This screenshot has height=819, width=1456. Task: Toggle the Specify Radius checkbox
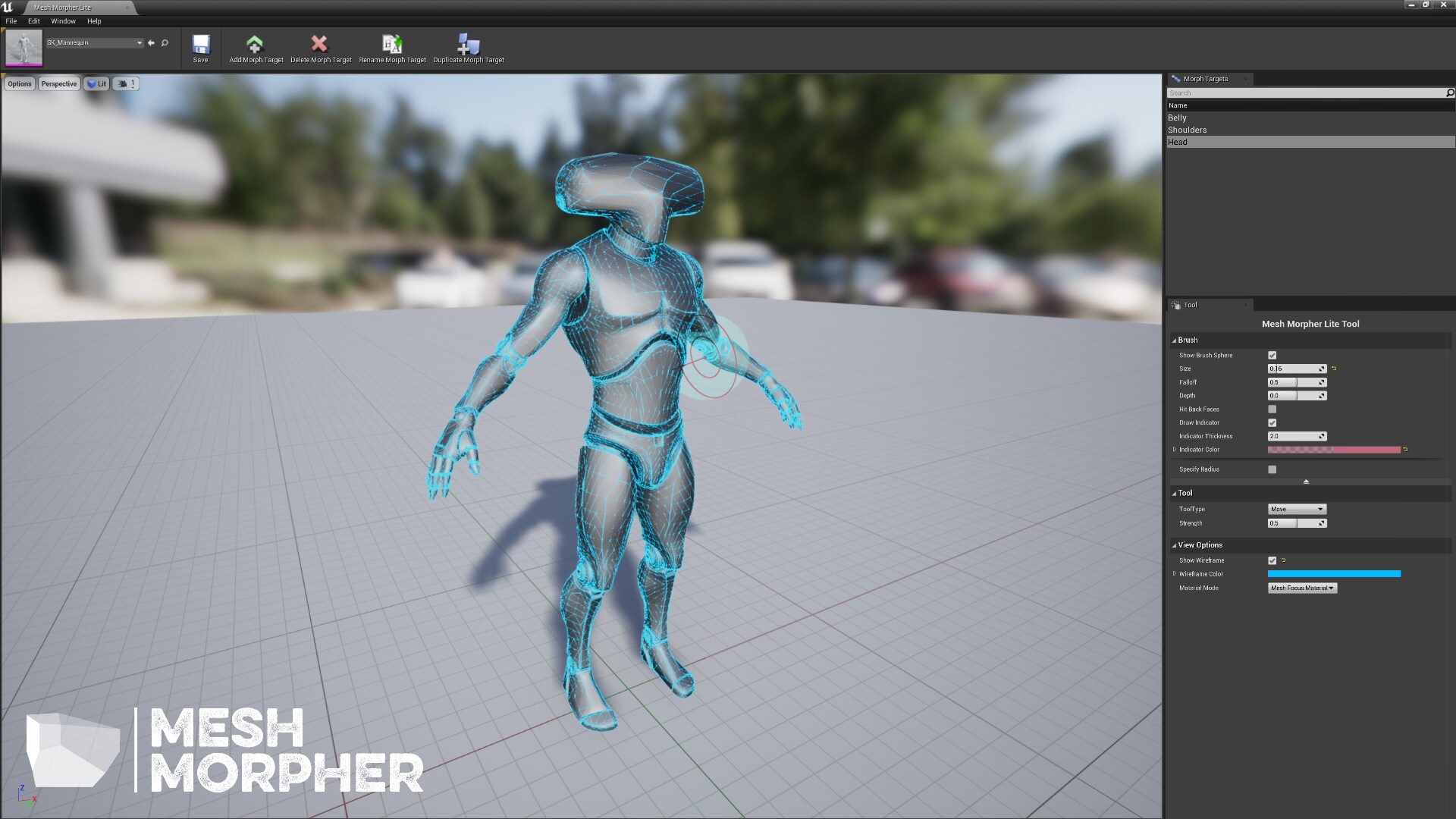pyautogui.click(x=1272, y=469)
